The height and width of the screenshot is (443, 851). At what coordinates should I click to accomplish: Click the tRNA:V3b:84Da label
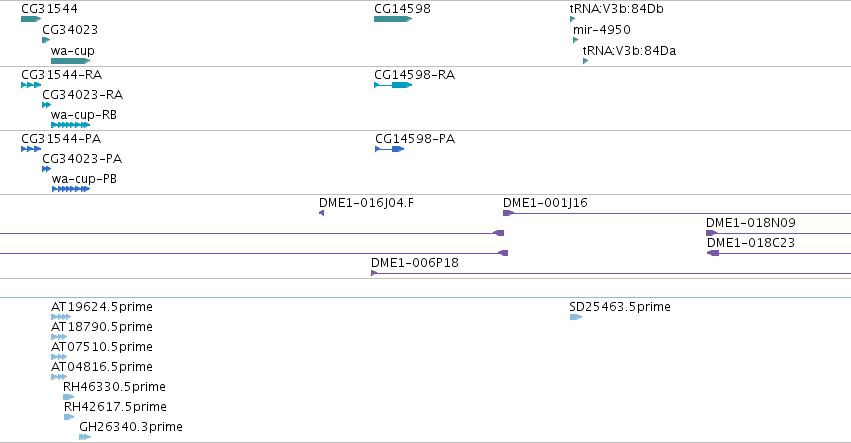click(630, 50)
